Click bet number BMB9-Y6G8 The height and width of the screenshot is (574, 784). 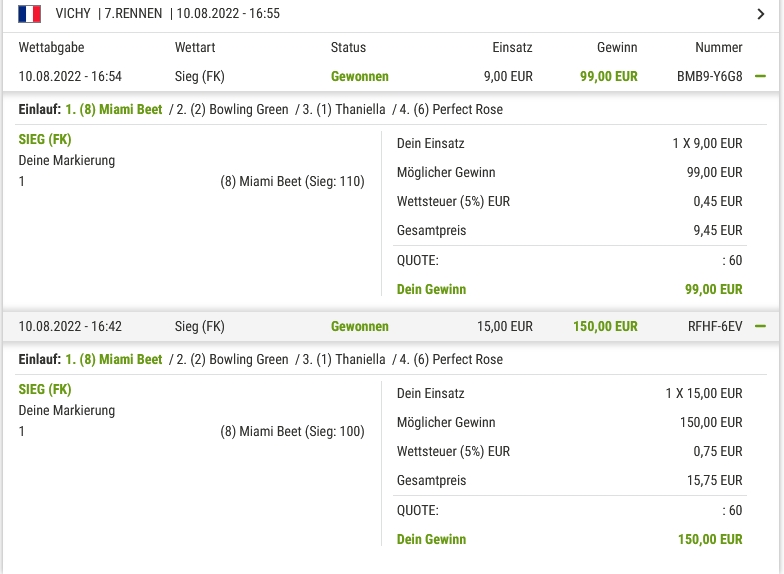[x=710, y=76]
